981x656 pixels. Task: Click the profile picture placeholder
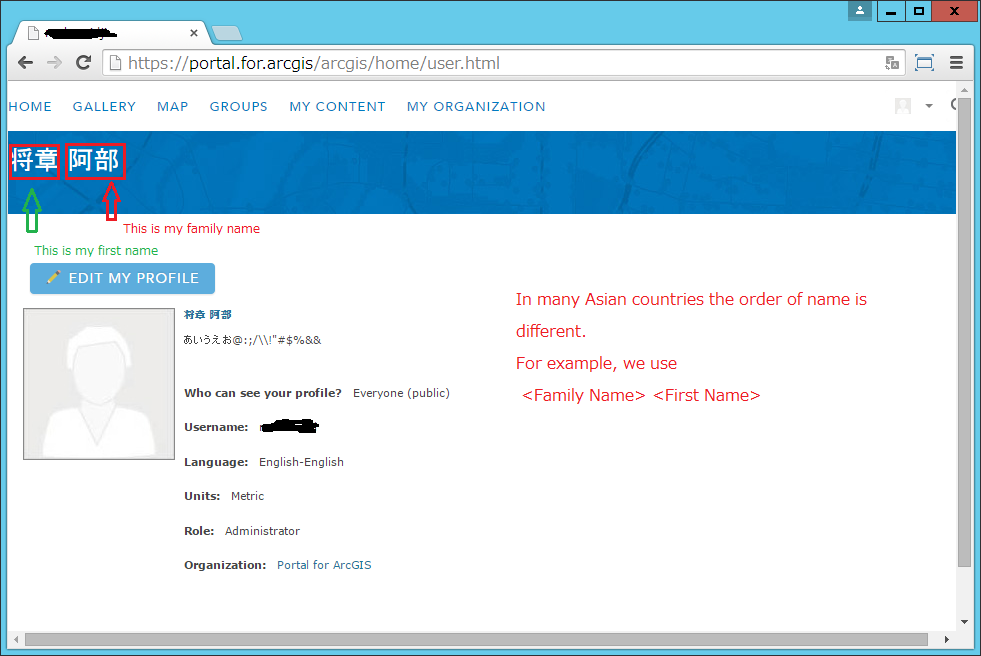[99, 384]
